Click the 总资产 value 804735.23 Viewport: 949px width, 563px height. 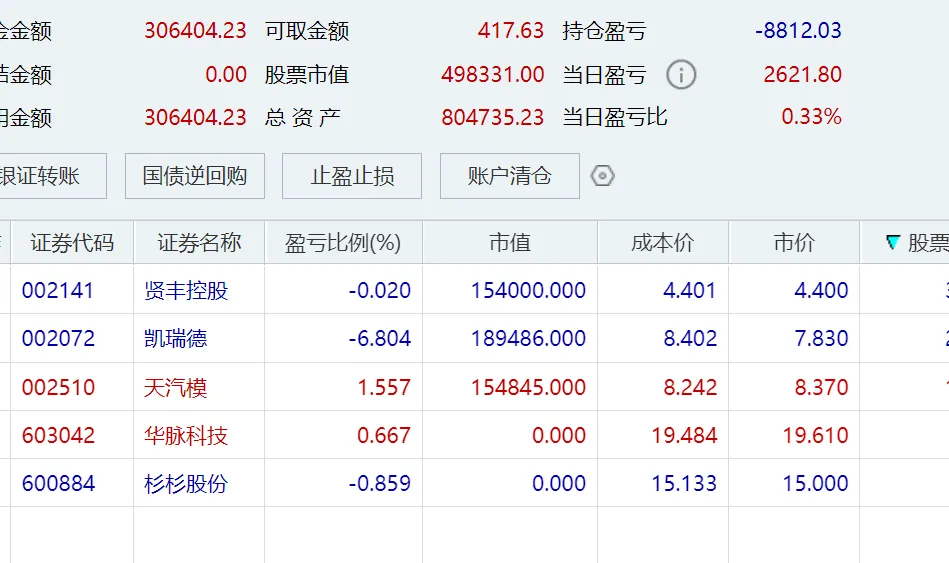[x=492, y=118]
